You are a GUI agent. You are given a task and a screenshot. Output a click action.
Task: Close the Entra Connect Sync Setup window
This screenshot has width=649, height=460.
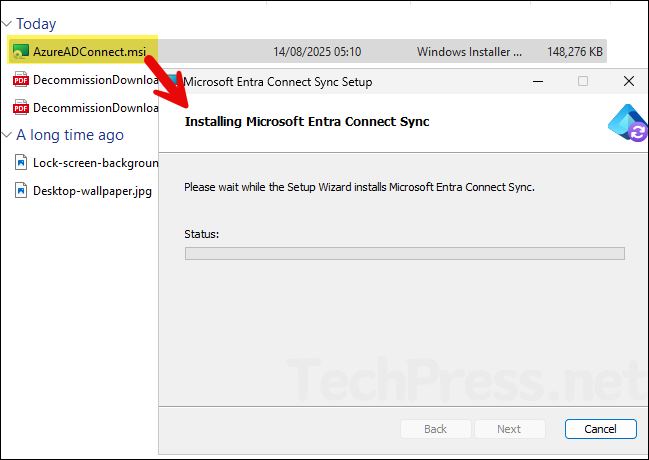[x=629, y=81]
